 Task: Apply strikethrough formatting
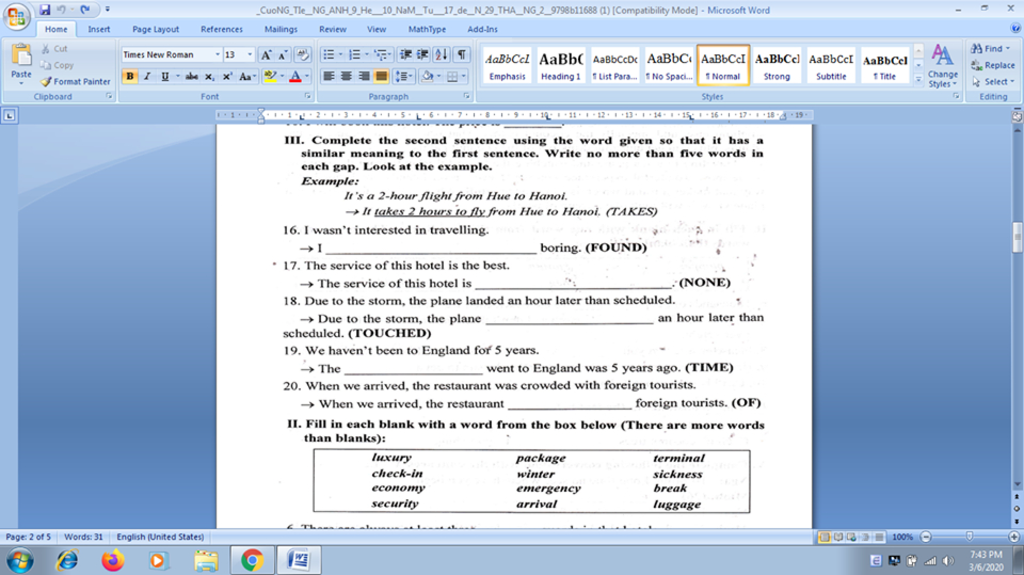click(191, 76)
